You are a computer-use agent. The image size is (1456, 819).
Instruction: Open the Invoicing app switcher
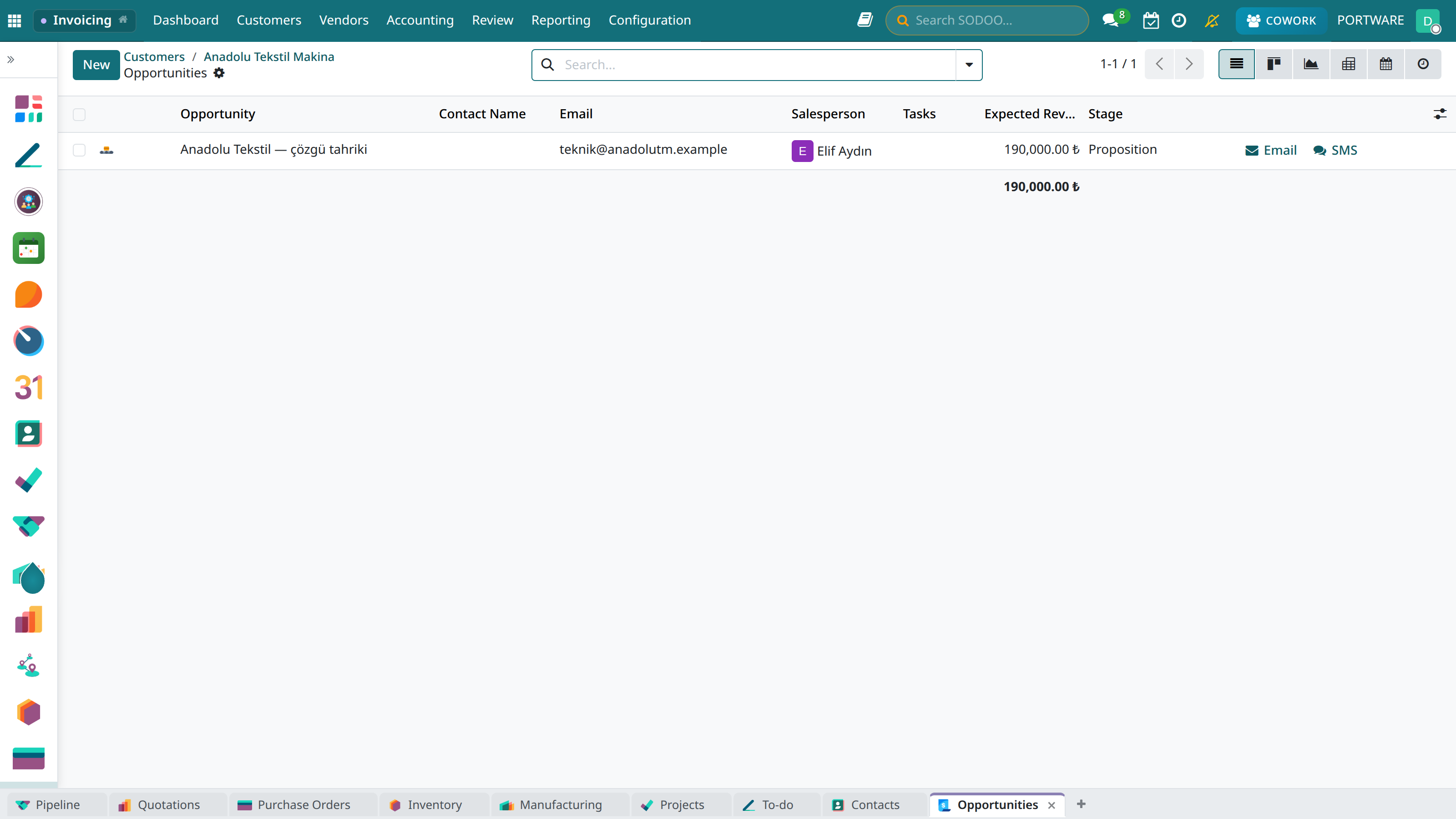click(x=84, y=20)
